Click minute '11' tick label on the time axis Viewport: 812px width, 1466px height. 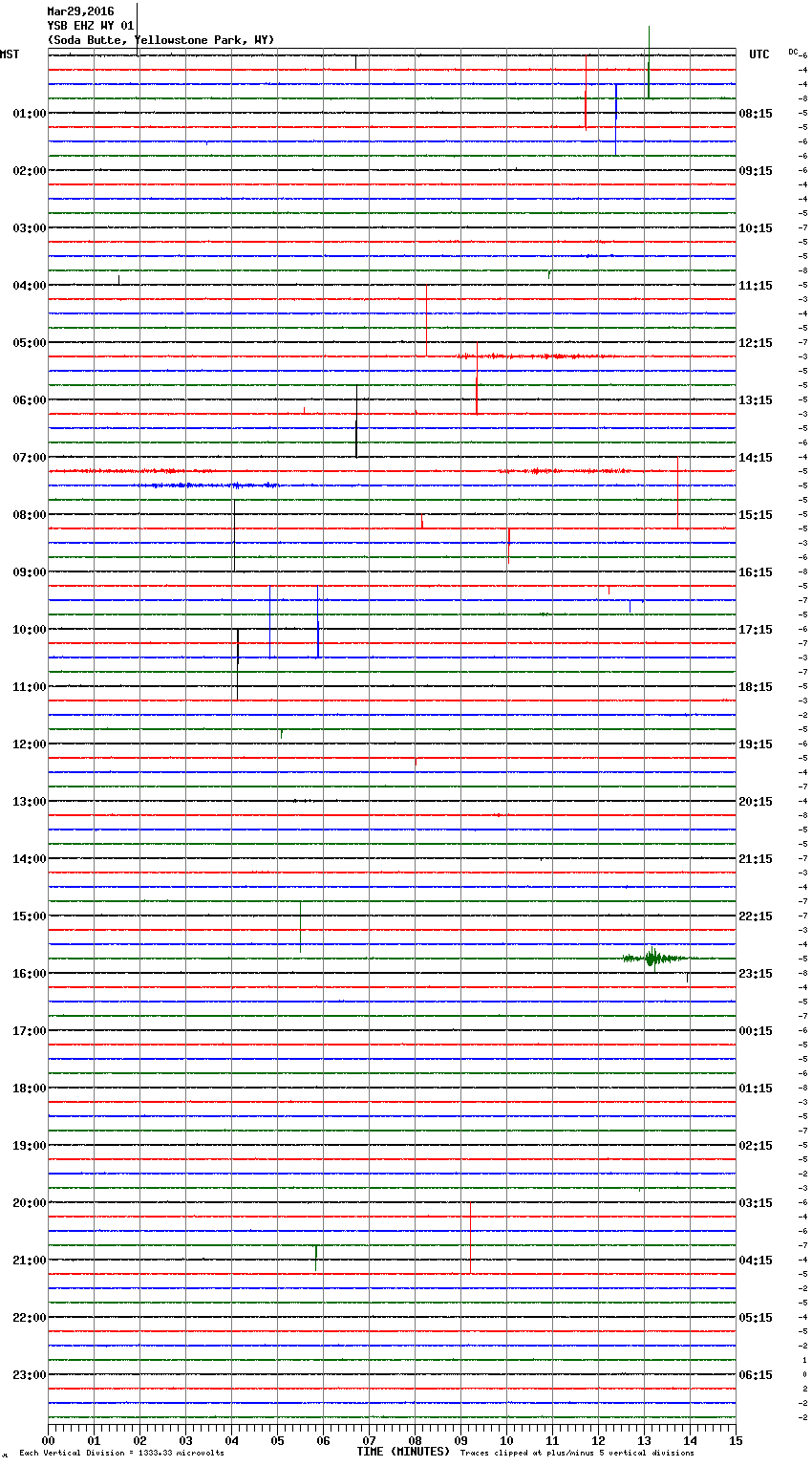(552, 1440)
